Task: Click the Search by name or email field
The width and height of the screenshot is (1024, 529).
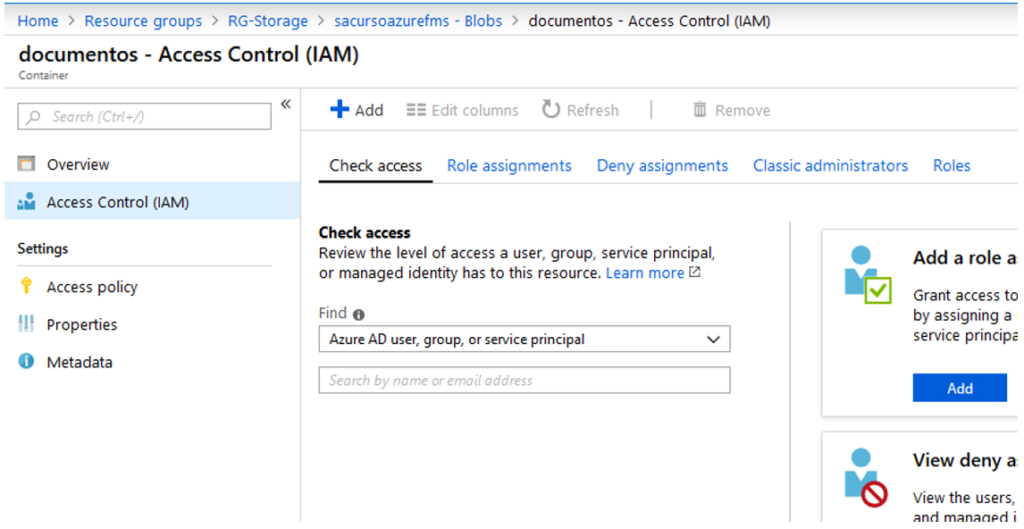Action: (x=524, y=380)
